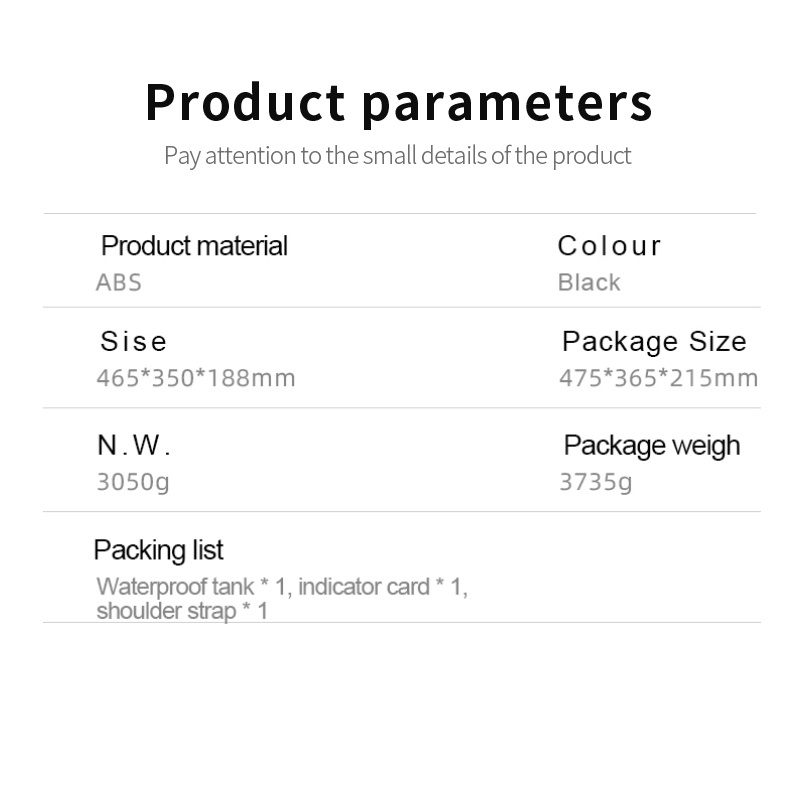Click the Black colour value
The height and width of the screenshot is (800, 800).
click(x=589, y=283)
